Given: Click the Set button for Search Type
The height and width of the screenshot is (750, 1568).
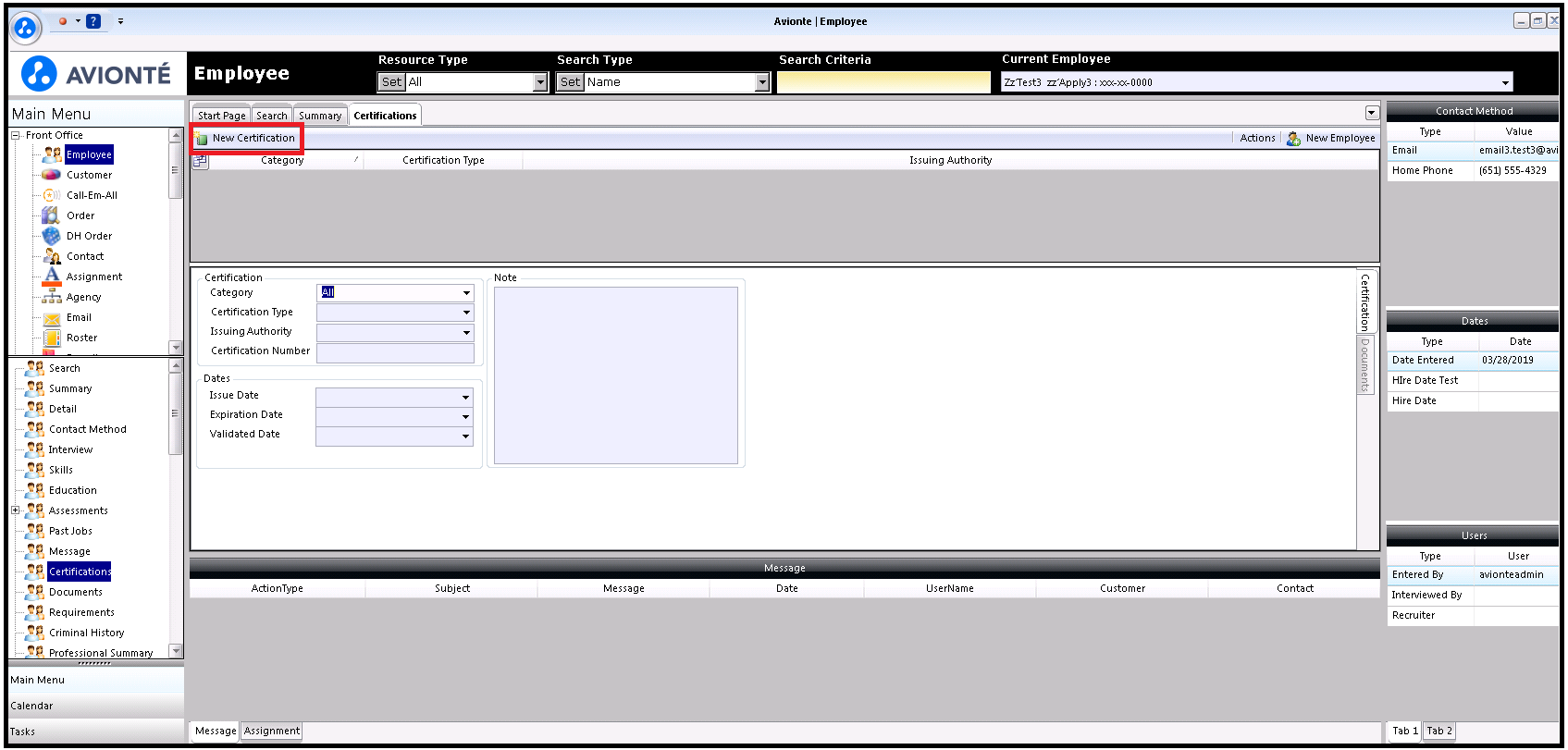Looking at the screenshot, I should click(x=571, y=82).
